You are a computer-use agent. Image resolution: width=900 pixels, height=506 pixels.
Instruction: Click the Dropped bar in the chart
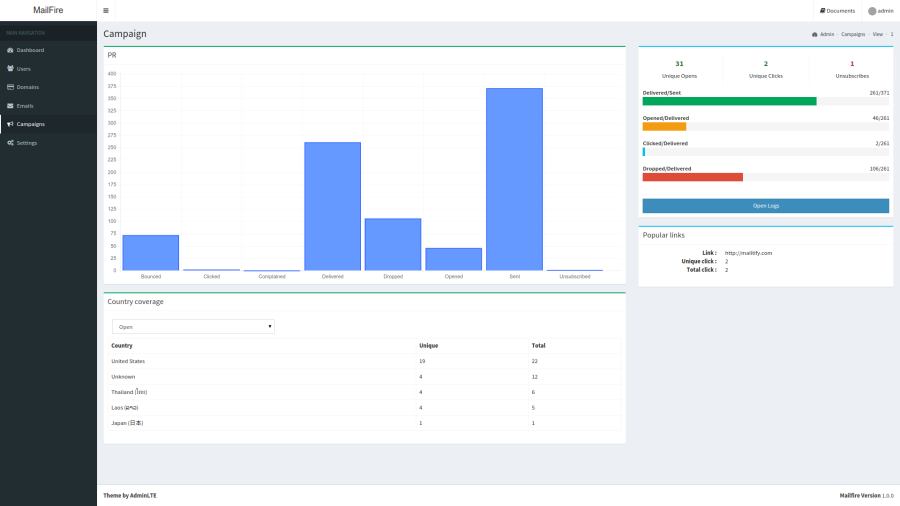click(x=393, y=244)
